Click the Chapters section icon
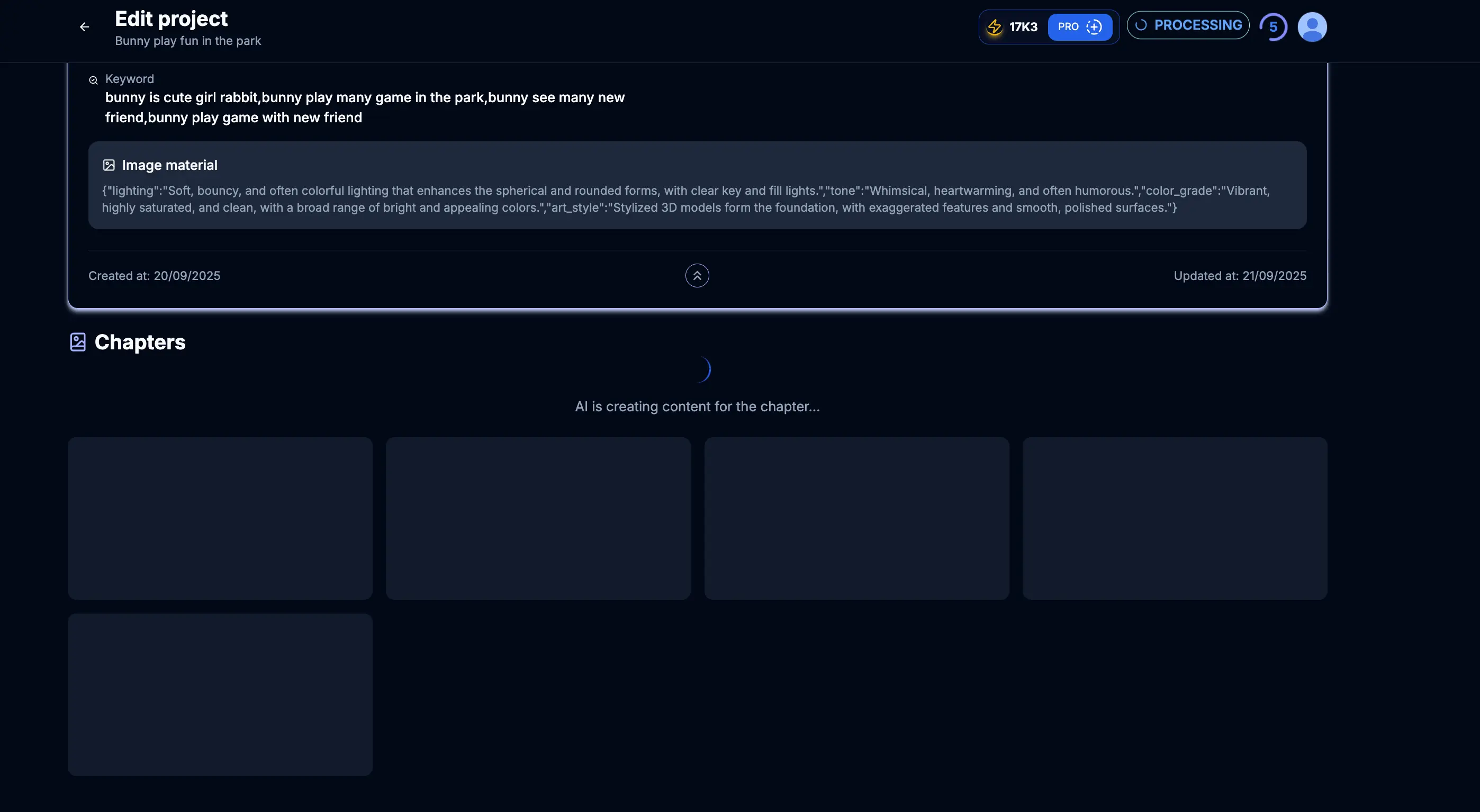The width and height of the screenshot is (1480, 812). 78,342
